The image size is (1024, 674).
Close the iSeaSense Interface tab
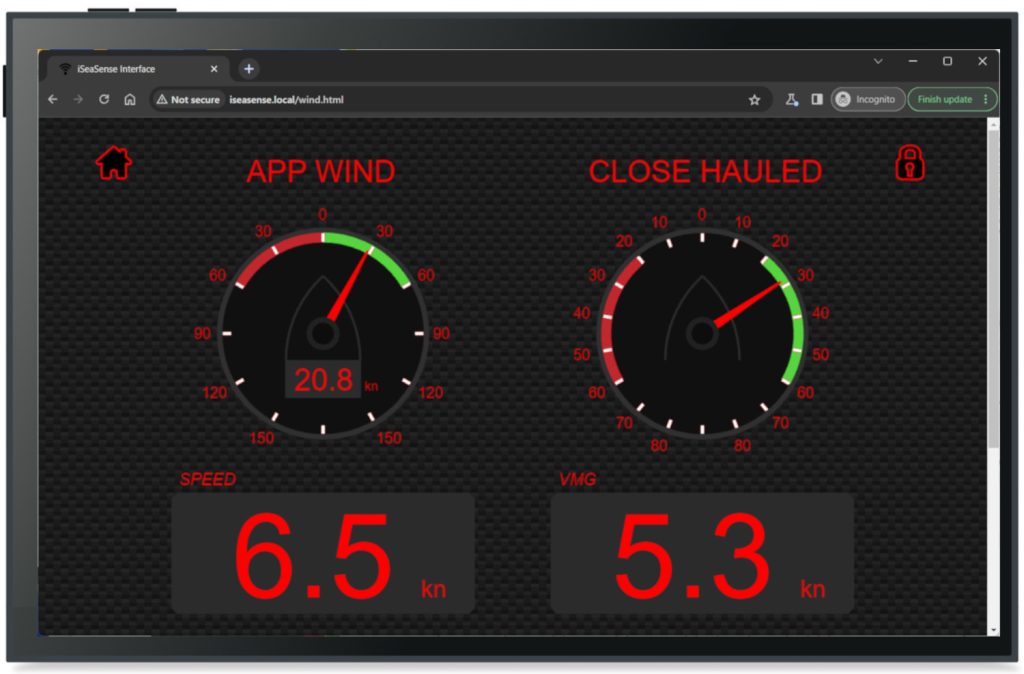pos(214,69)
